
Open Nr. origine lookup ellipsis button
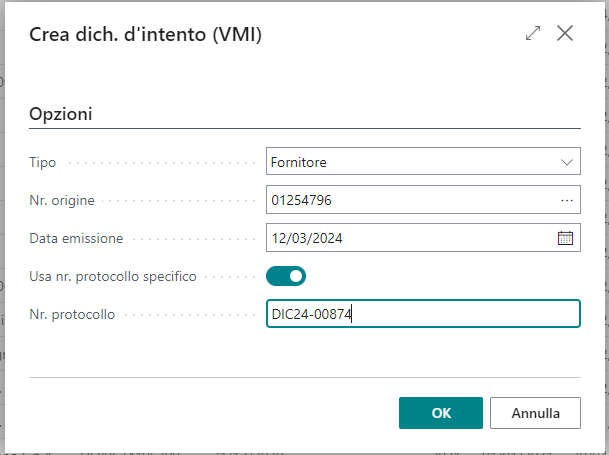point(567,200)
